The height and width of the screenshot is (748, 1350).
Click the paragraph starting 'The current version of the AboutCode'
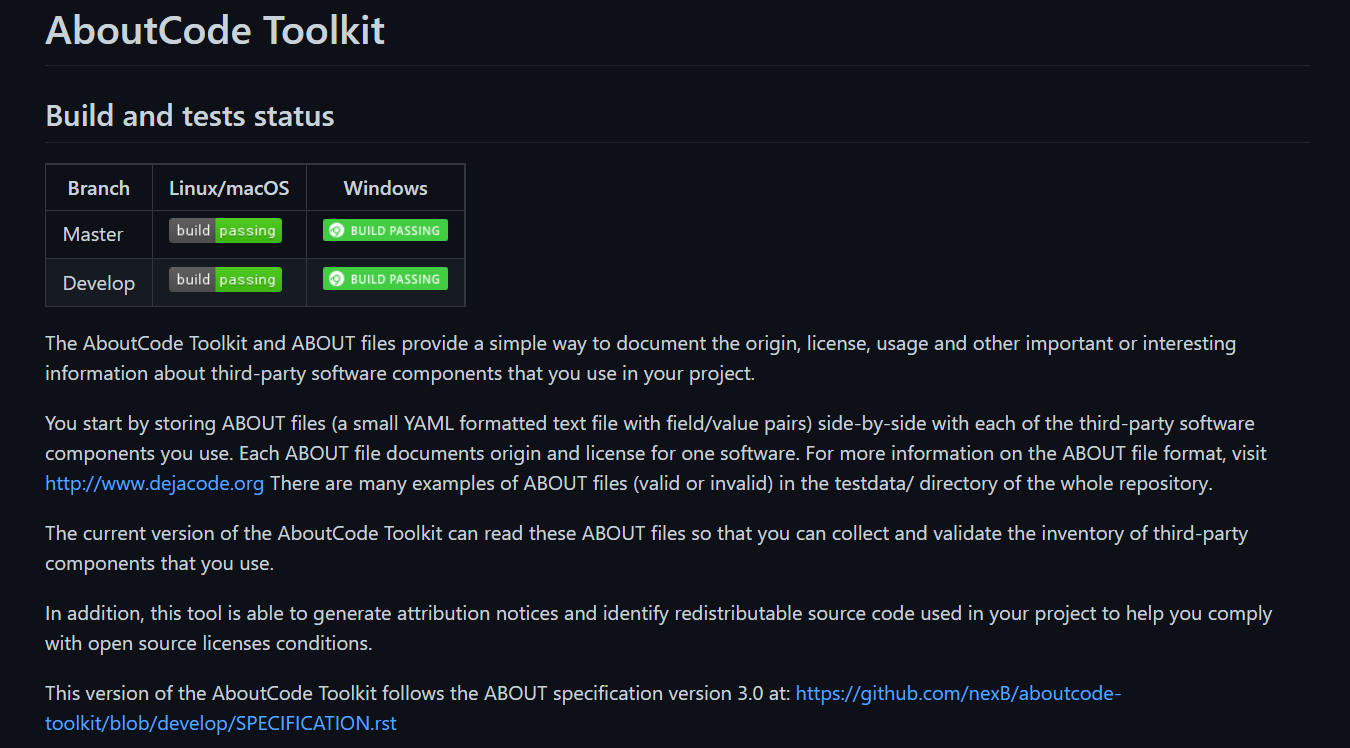pos(646,548)
